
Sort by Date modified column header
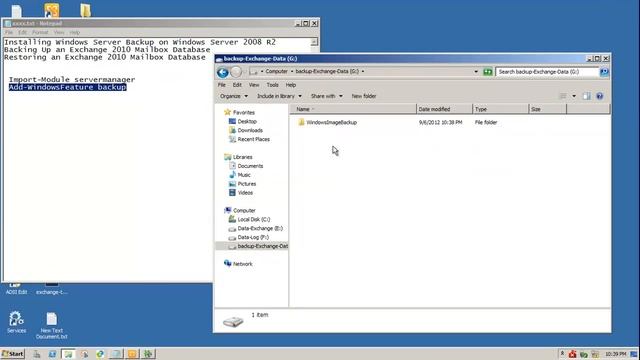coord(444,109)
